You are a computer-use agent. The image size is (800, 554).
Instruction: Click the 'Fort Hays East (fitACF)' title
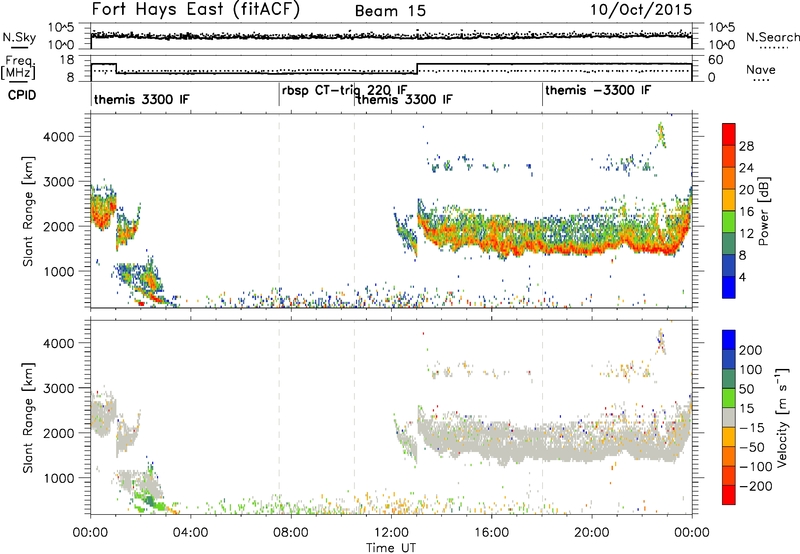tap(196, 10)
